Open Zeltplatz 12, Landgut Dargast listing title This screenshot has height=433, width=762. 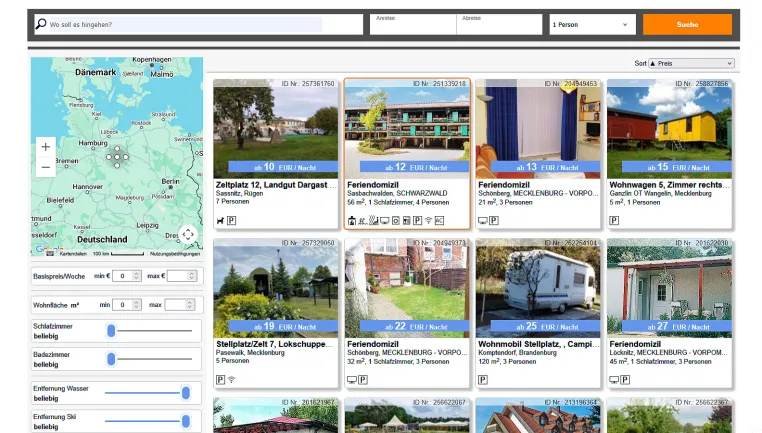click(276, 185)
